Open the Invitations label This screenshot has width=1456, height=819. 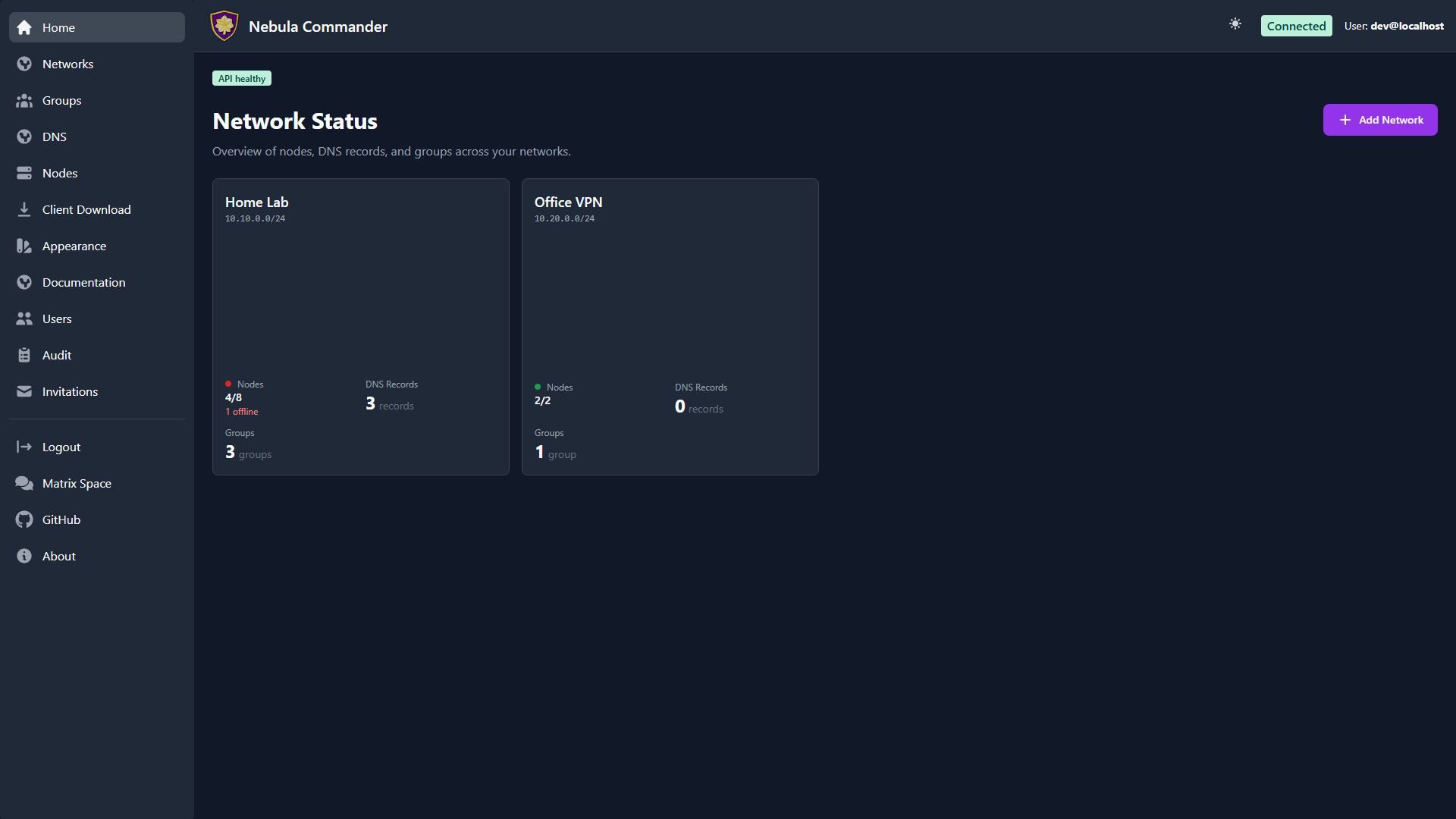70,391
